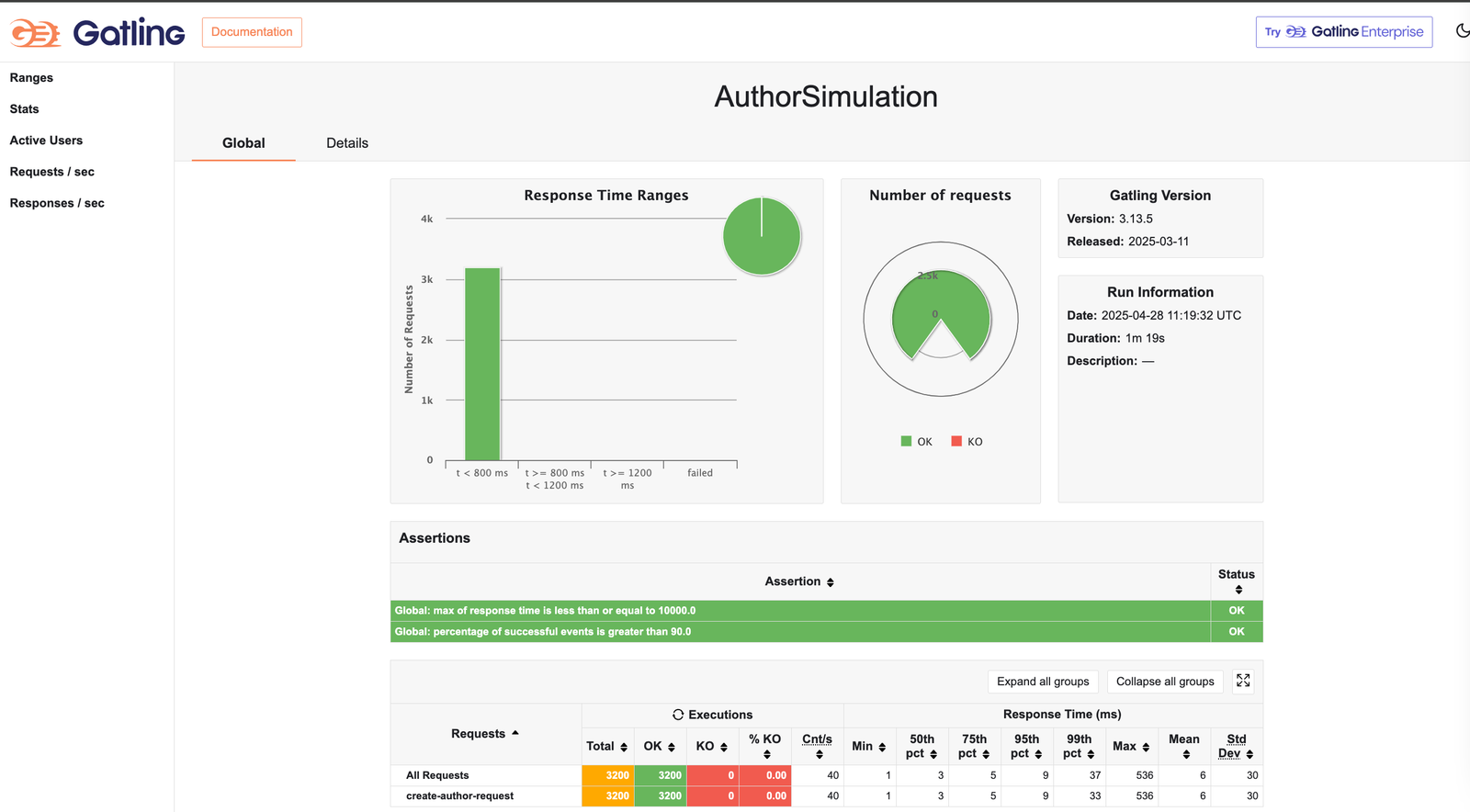Image resolution: width=1470 pixels, height=812 pixels.
Task: Sort by Max response time arrows
Action: 1146,747
